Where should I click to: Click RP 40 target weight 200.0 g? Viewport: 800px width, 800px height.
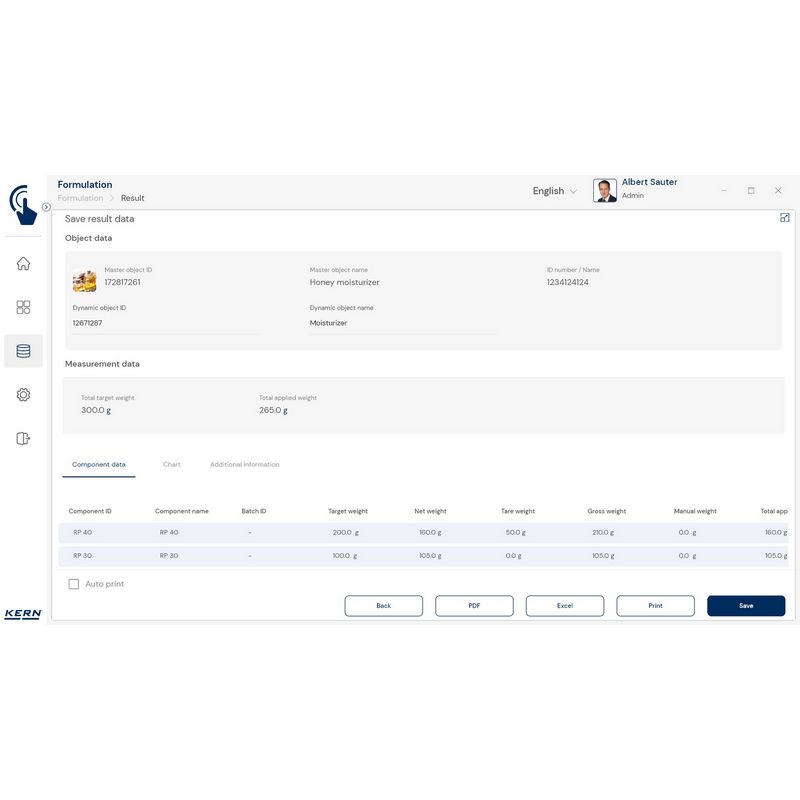tap(345, 532)
